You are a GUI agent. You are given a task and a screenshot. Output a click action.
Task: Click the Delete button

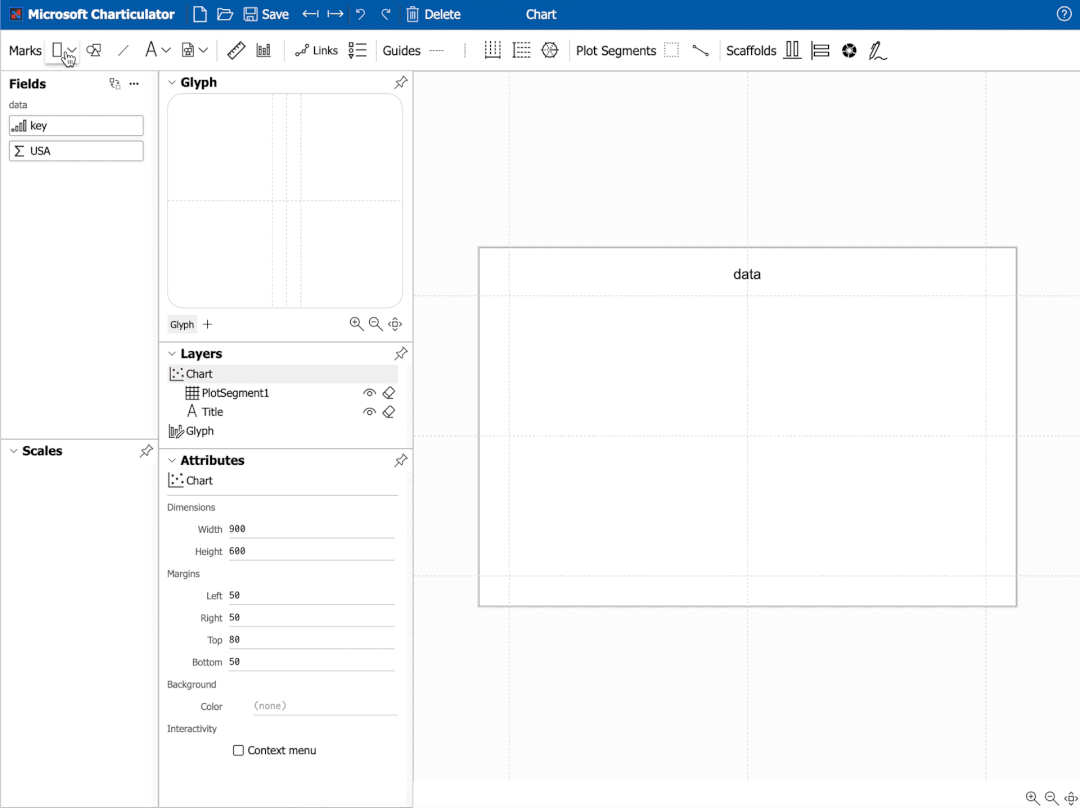pos(433,14)
